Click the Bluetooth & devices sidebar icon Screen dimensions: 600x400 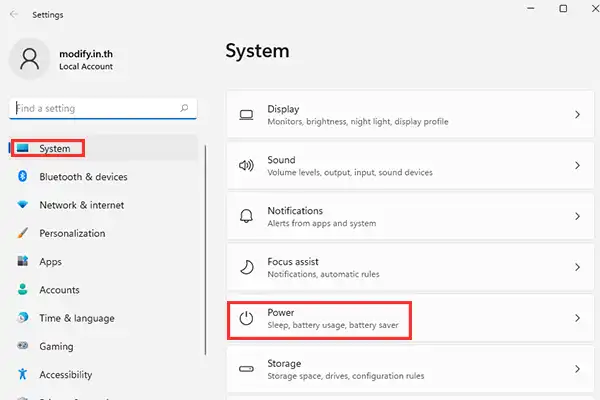coord(22,177)
